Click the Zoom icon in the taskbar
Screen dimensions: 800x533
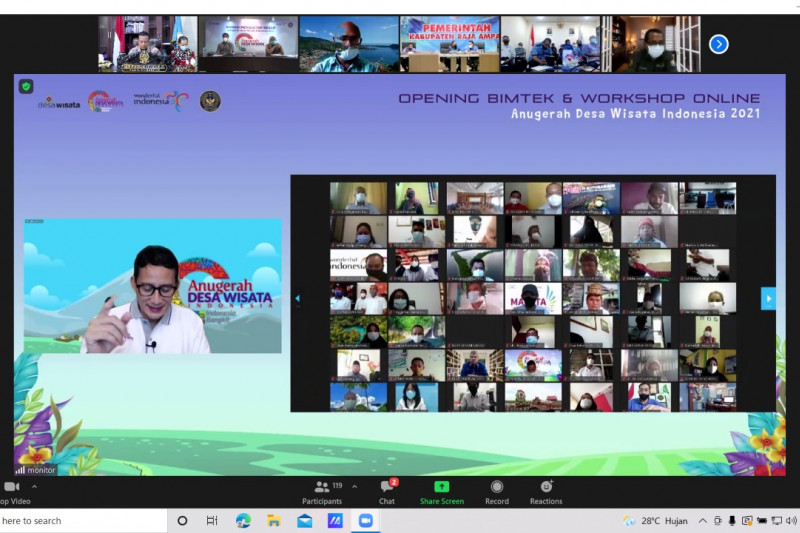(365, 521)
